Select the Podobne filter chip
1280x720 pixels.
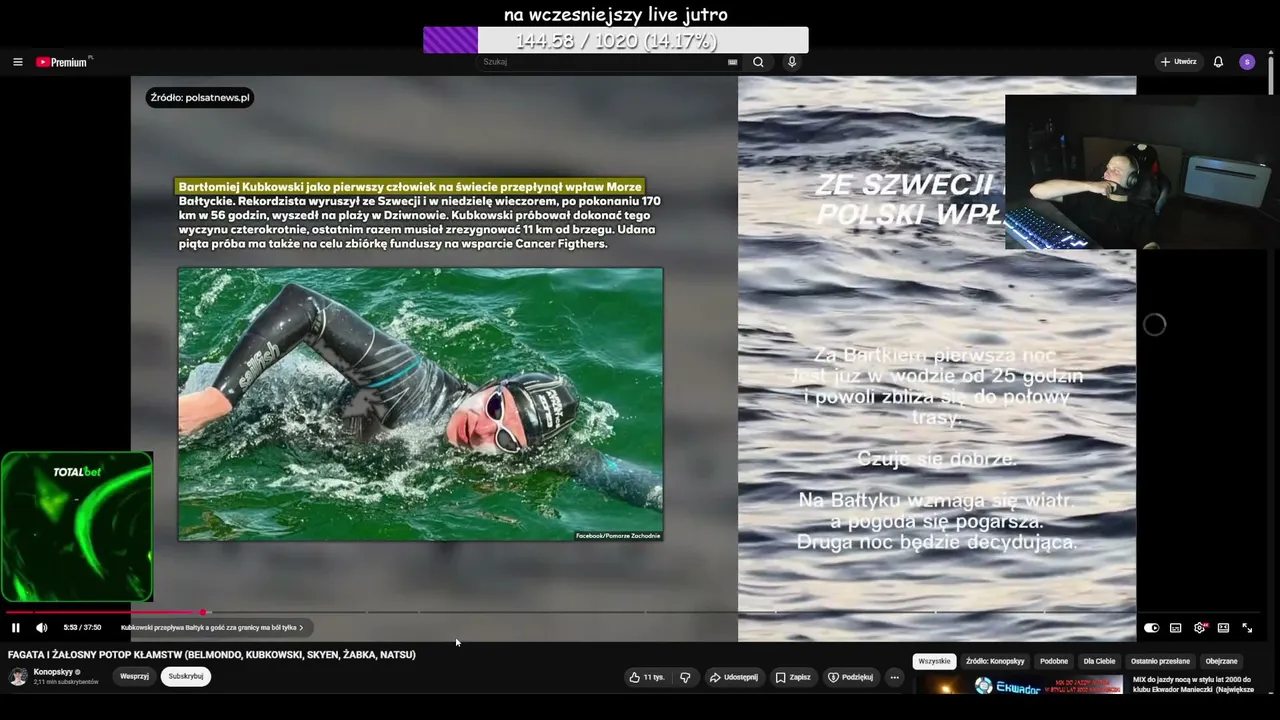(1054, 661)
